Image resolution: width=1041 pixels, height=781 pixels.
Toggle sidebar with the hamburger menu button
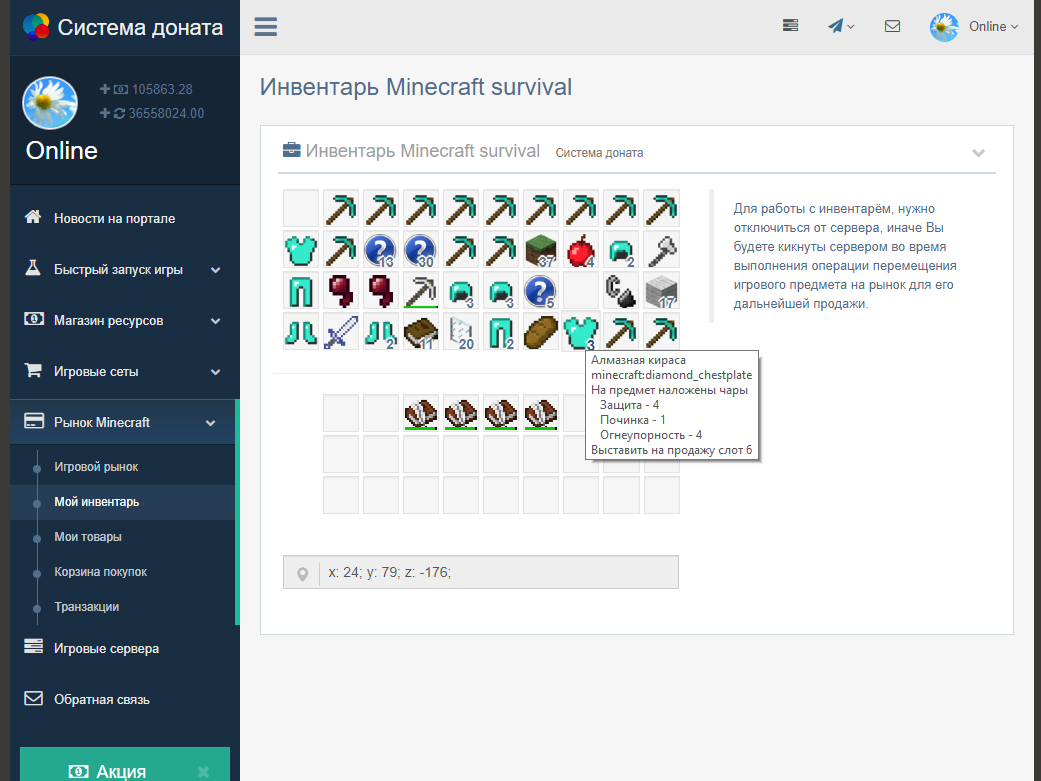265,27
